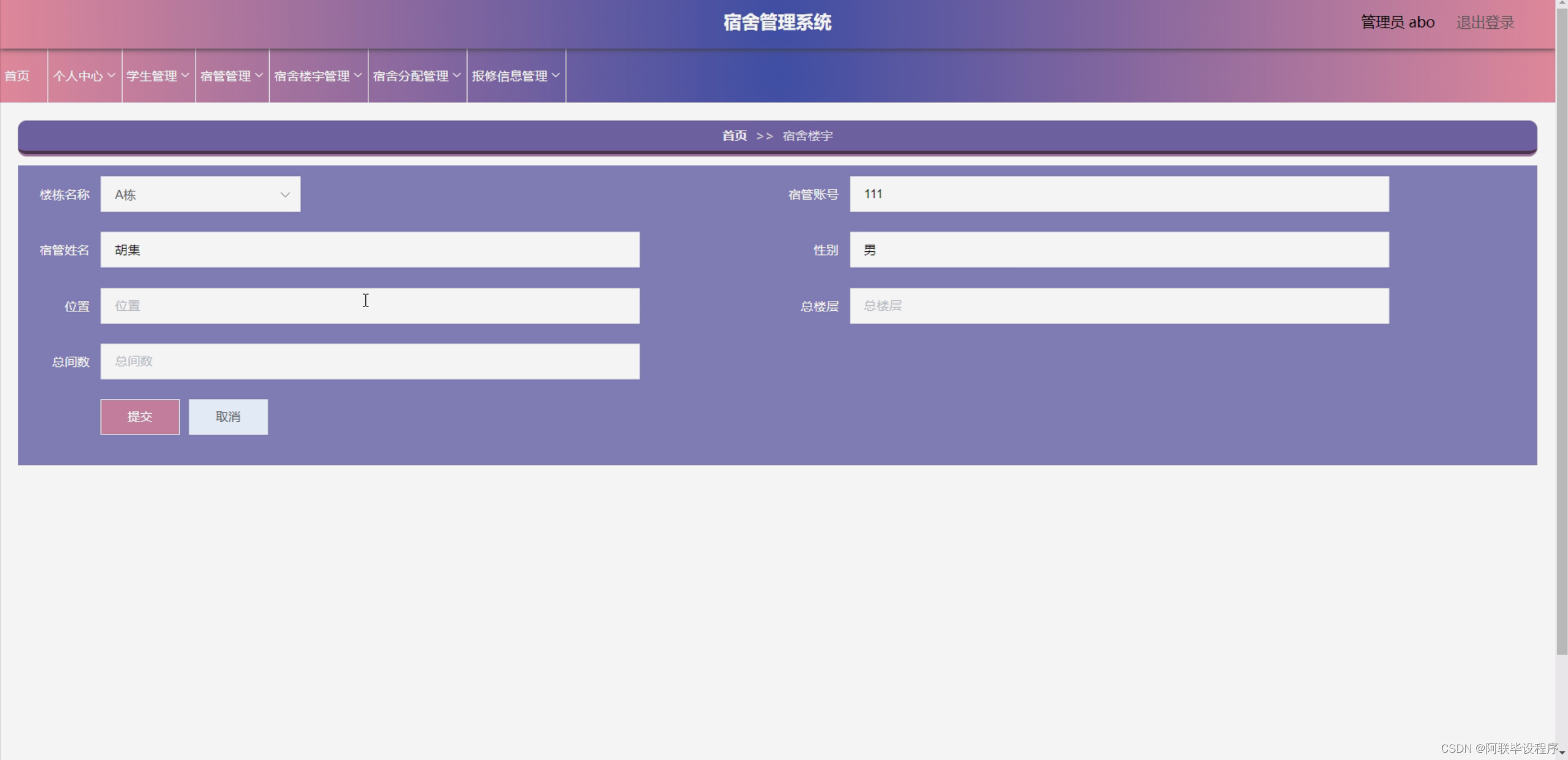Screen dimensions: 1568x760
Task: Expand the 宿舍楼宇管理 menu
Action: tap(318, 76)
